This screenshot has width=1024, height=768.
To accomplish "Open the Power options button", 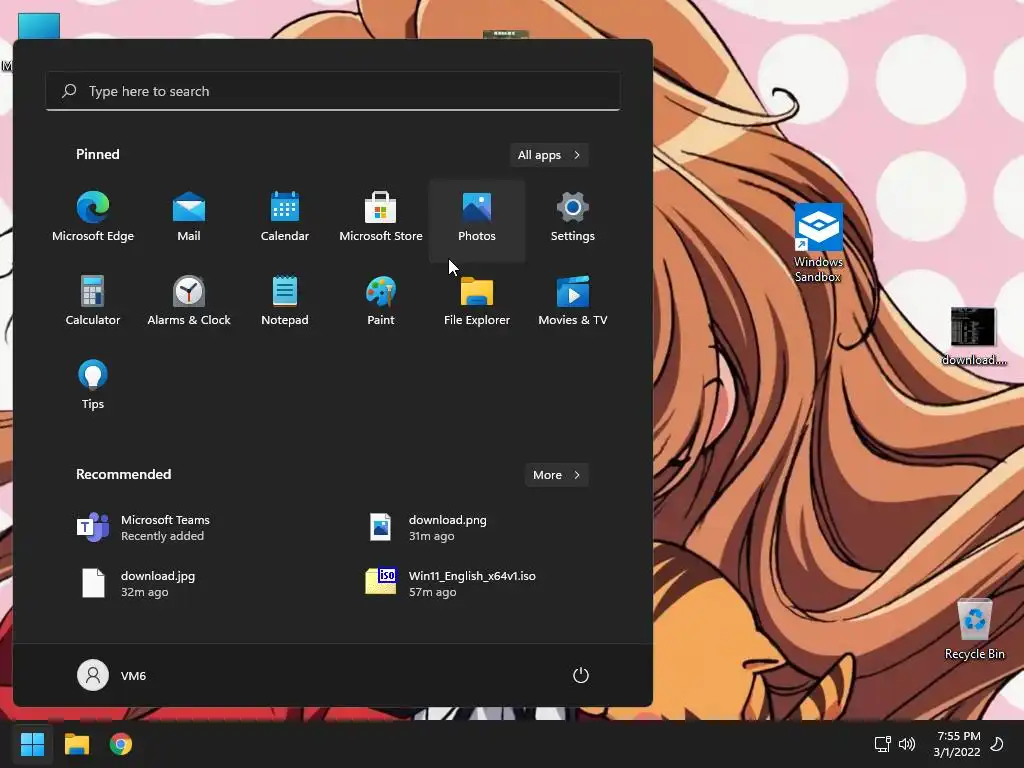I will pos(581,675).
